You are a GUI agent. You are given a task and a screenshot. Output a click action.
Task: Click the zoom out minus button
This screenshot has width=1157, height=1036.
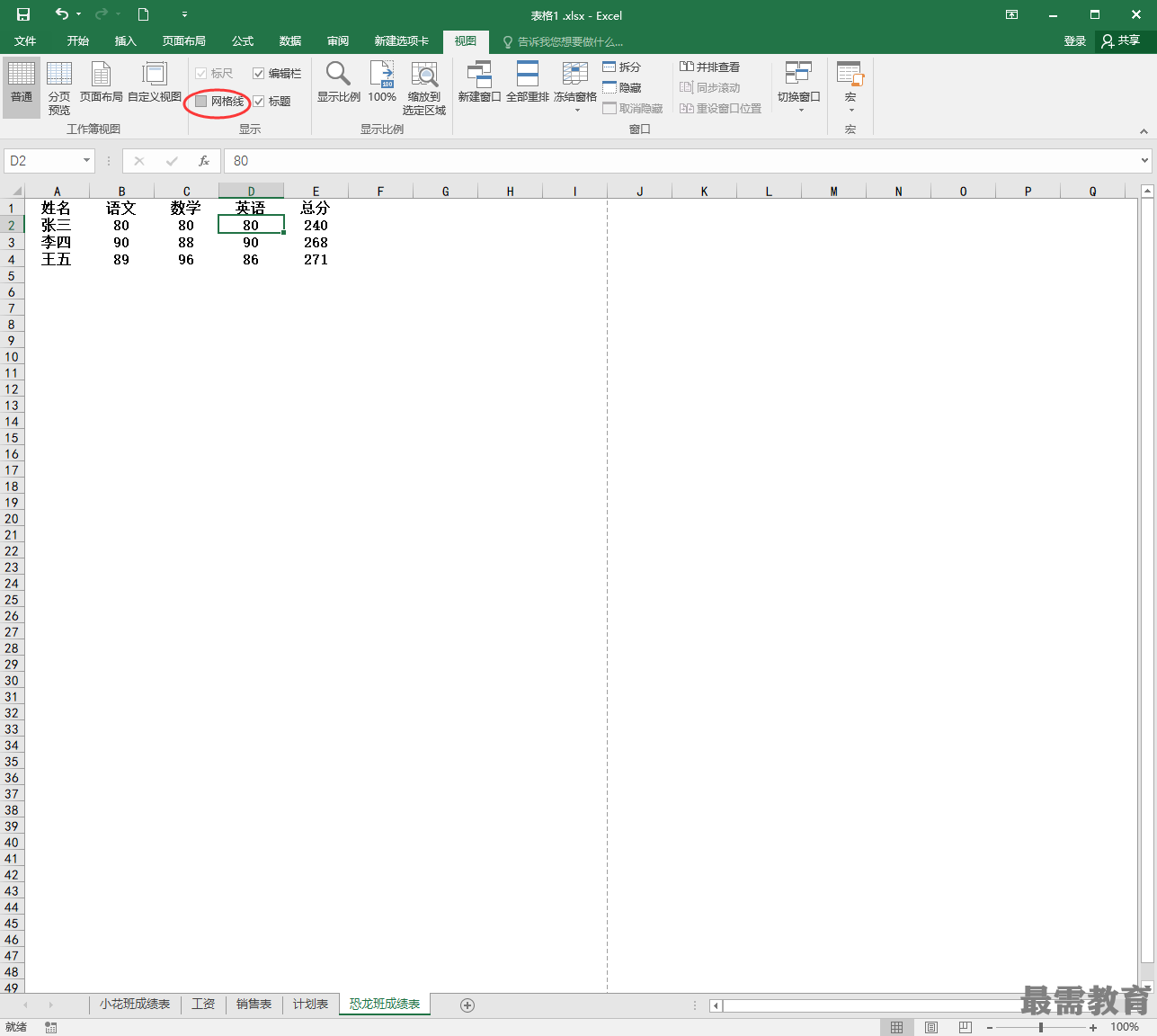[x=990, y=1027]
